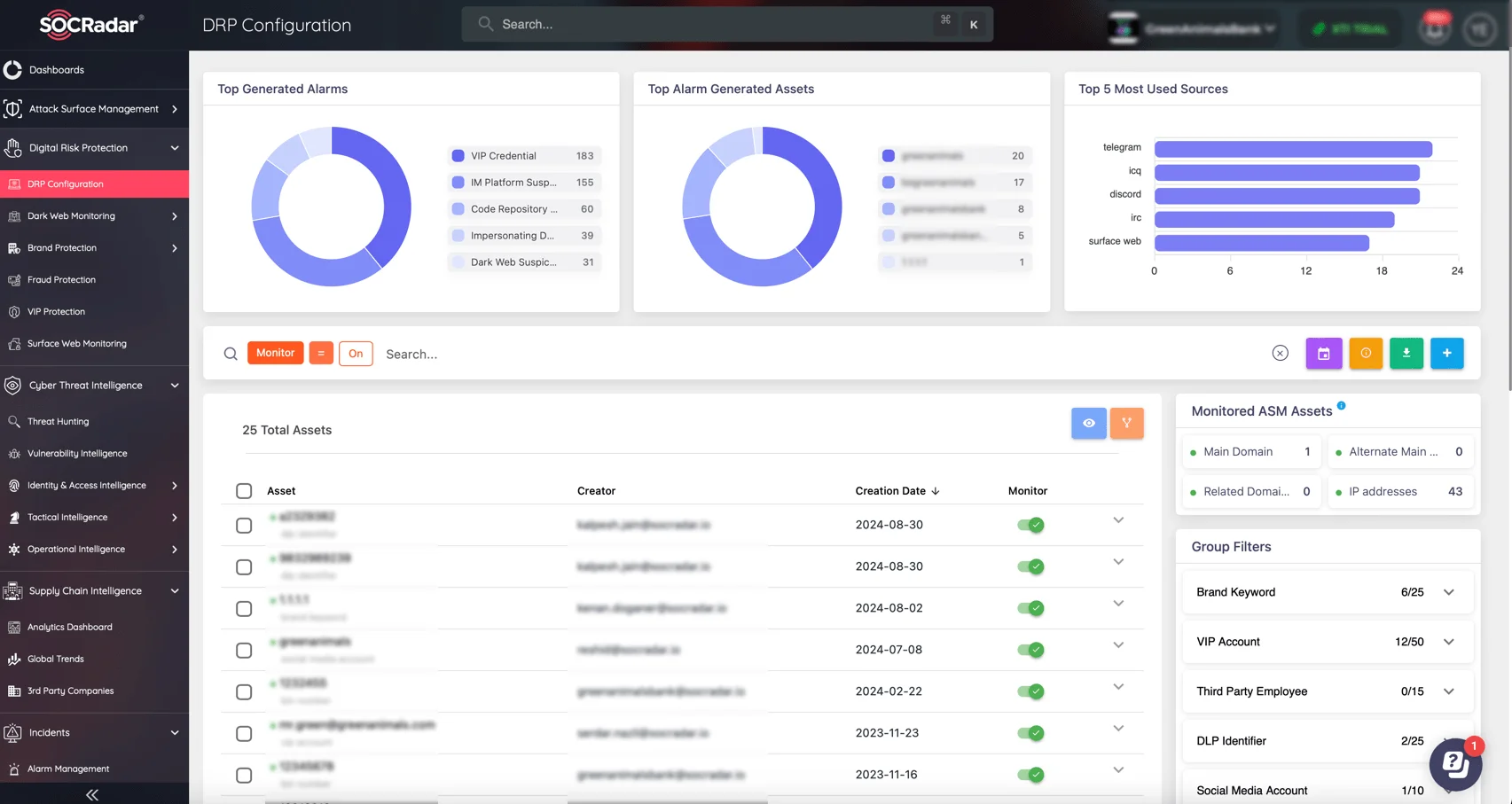The width and height of the screenshot is (1512, 804).
Task: Click the On filter value tag
Action: click(356, 353)
